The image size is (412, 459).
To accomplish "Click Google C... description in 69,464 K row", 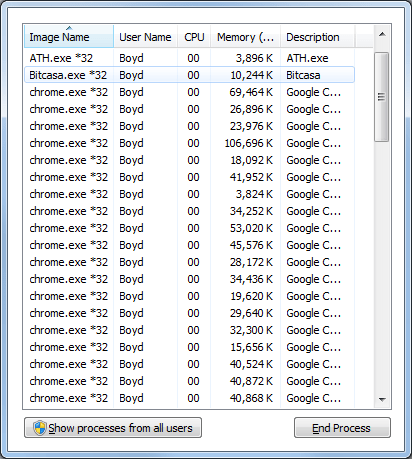I will point(314,92).
